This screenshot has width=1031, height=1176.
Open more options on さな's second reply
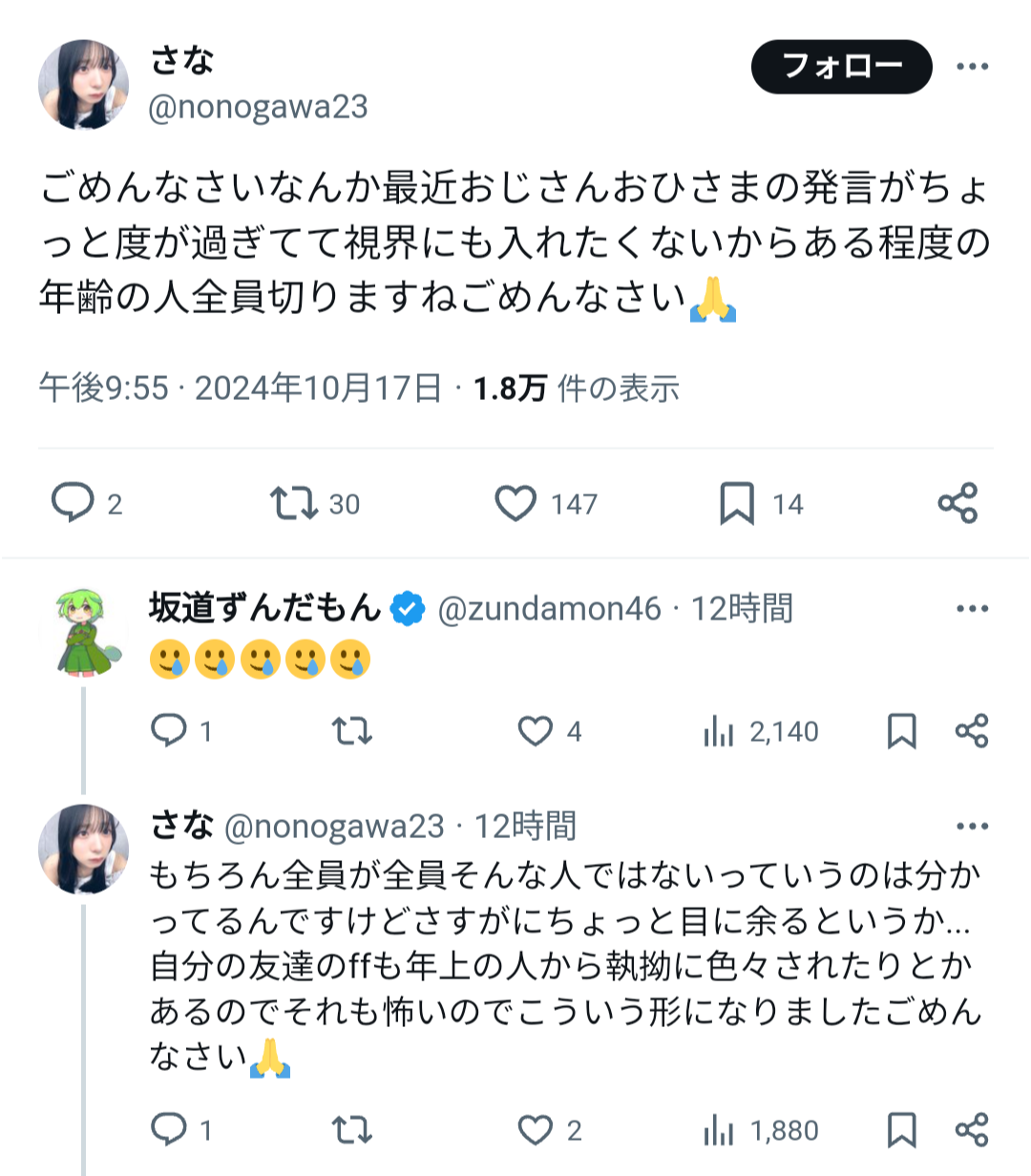tap(972, 827)
